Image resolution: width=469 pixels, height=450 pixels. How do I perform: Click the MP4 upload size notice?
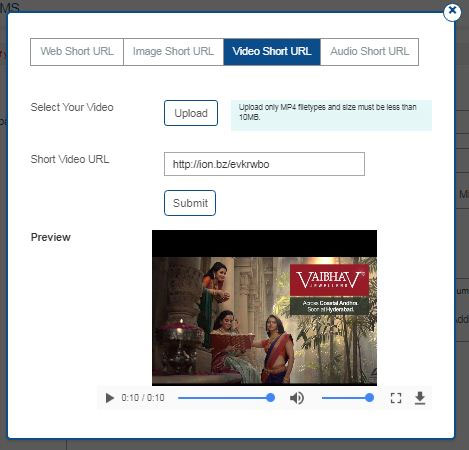[x=331, y=115]
